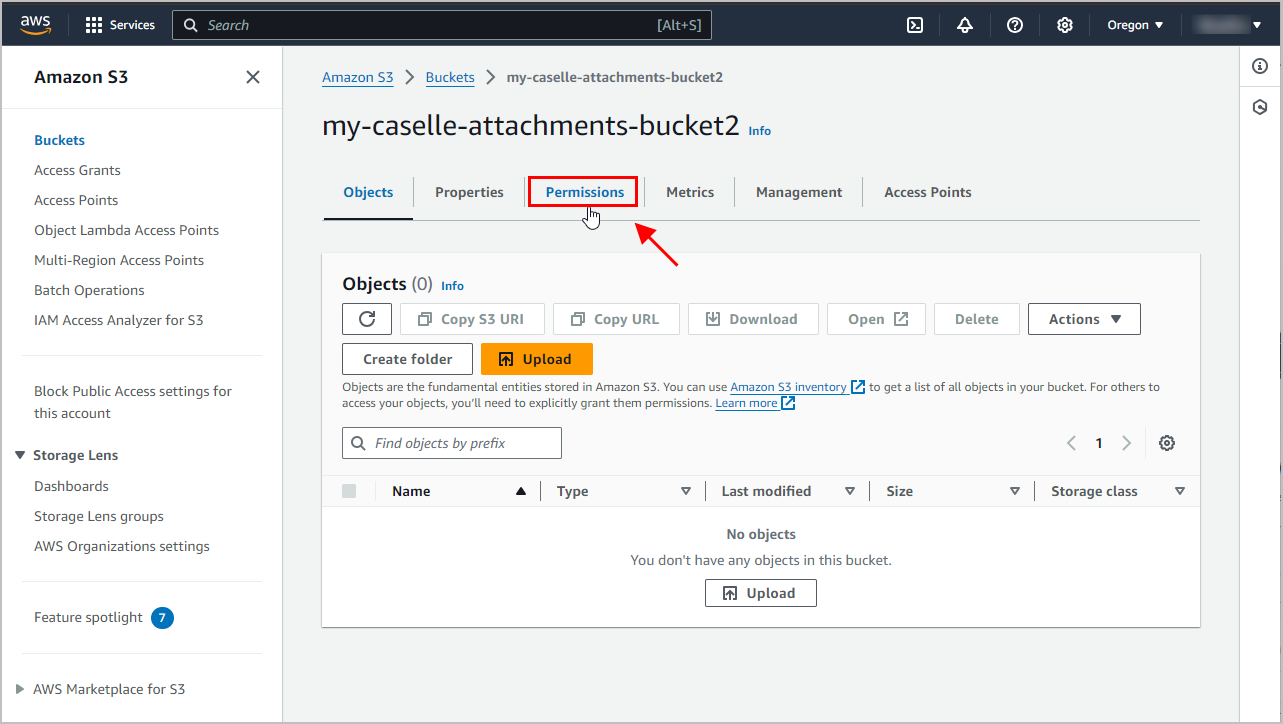
Task: Switch to the Properties tab
Action: click(469, 192)
